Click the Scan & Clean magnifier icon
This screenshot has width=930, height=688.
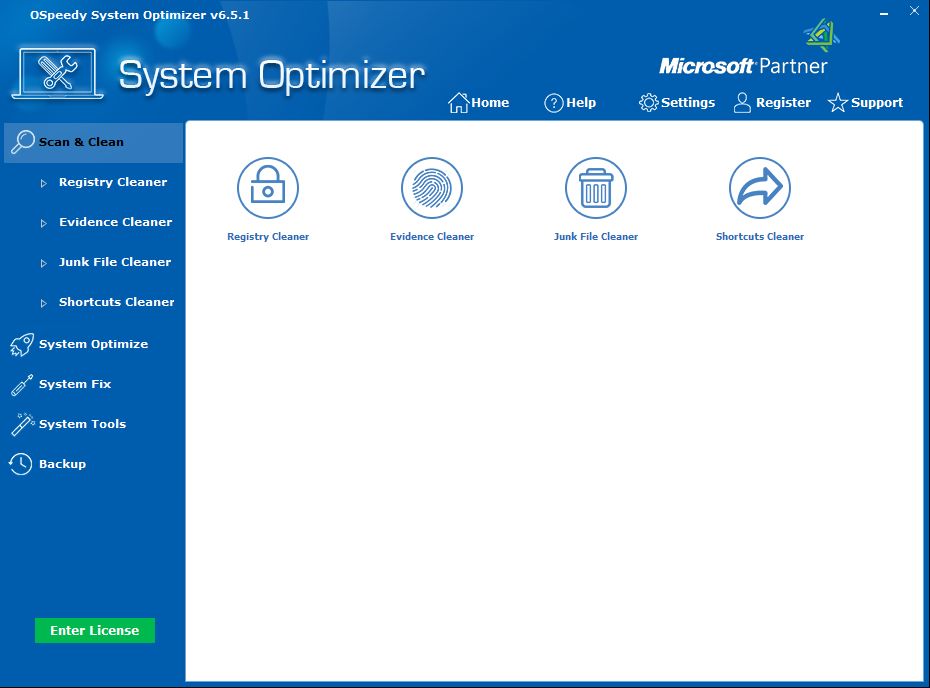23,142
